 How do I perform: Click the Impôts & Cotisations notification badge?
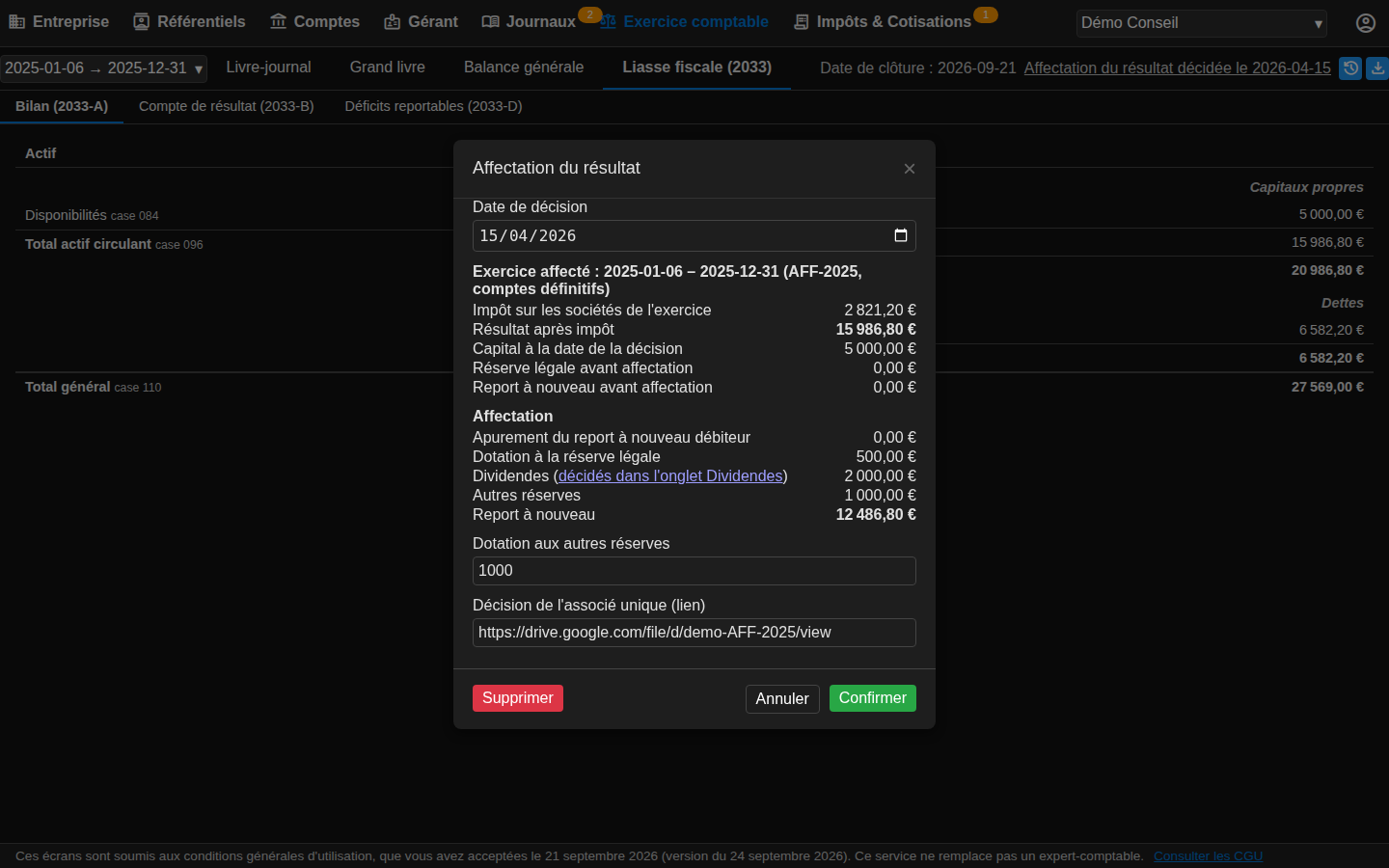(x=985, y=14)
